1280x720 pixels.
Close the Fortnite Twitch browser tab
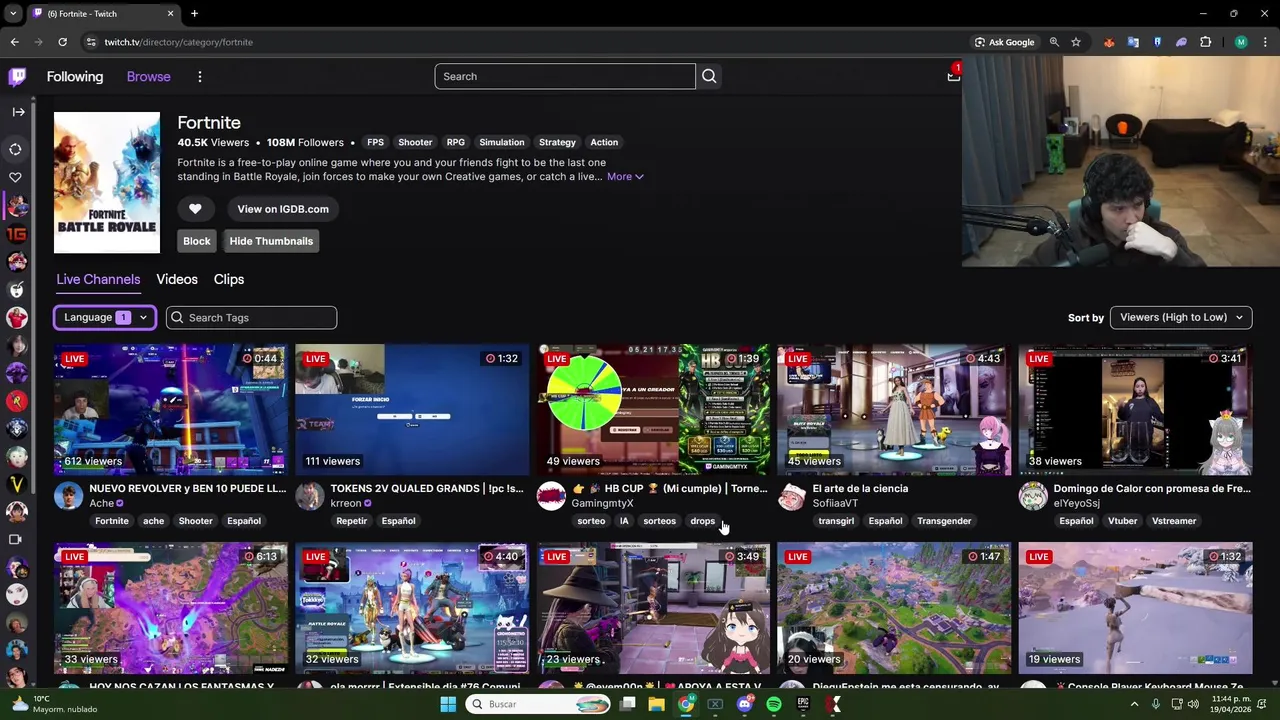click(170, 13)
